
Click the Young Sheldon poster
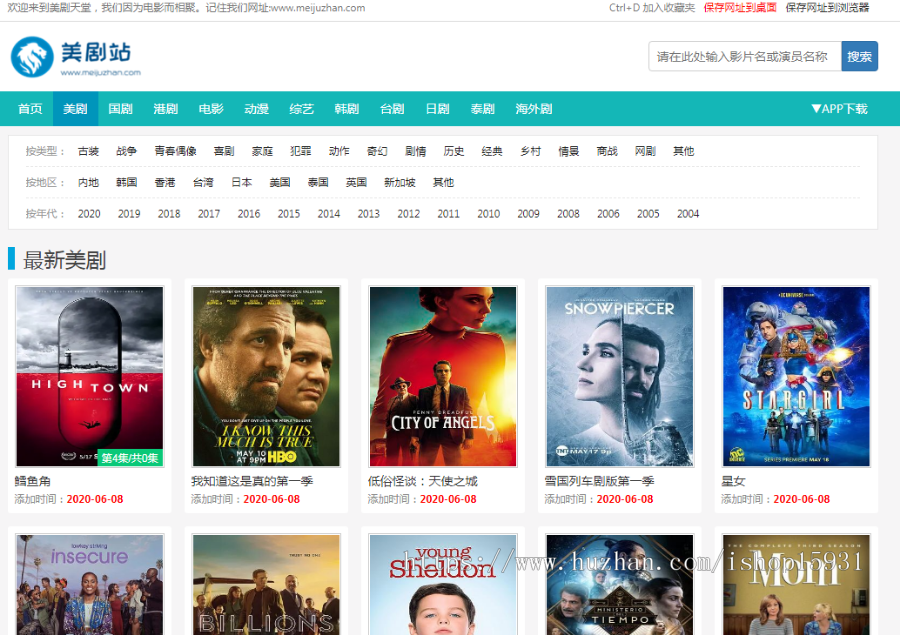pos(443,584)
